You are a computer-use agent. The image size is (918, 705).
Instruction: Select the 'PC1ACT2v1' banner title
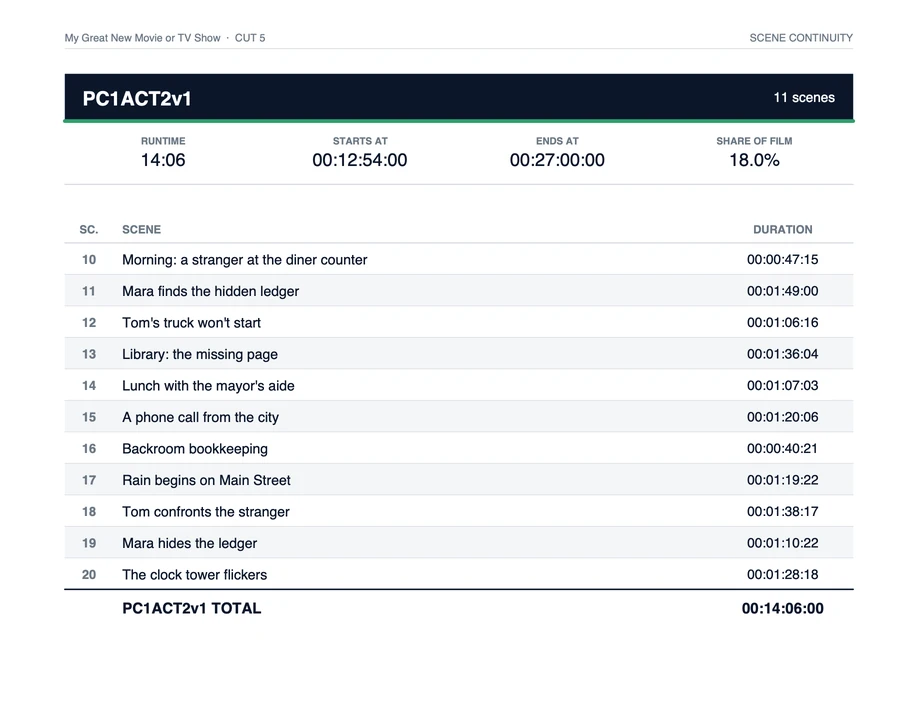point(137,98)
